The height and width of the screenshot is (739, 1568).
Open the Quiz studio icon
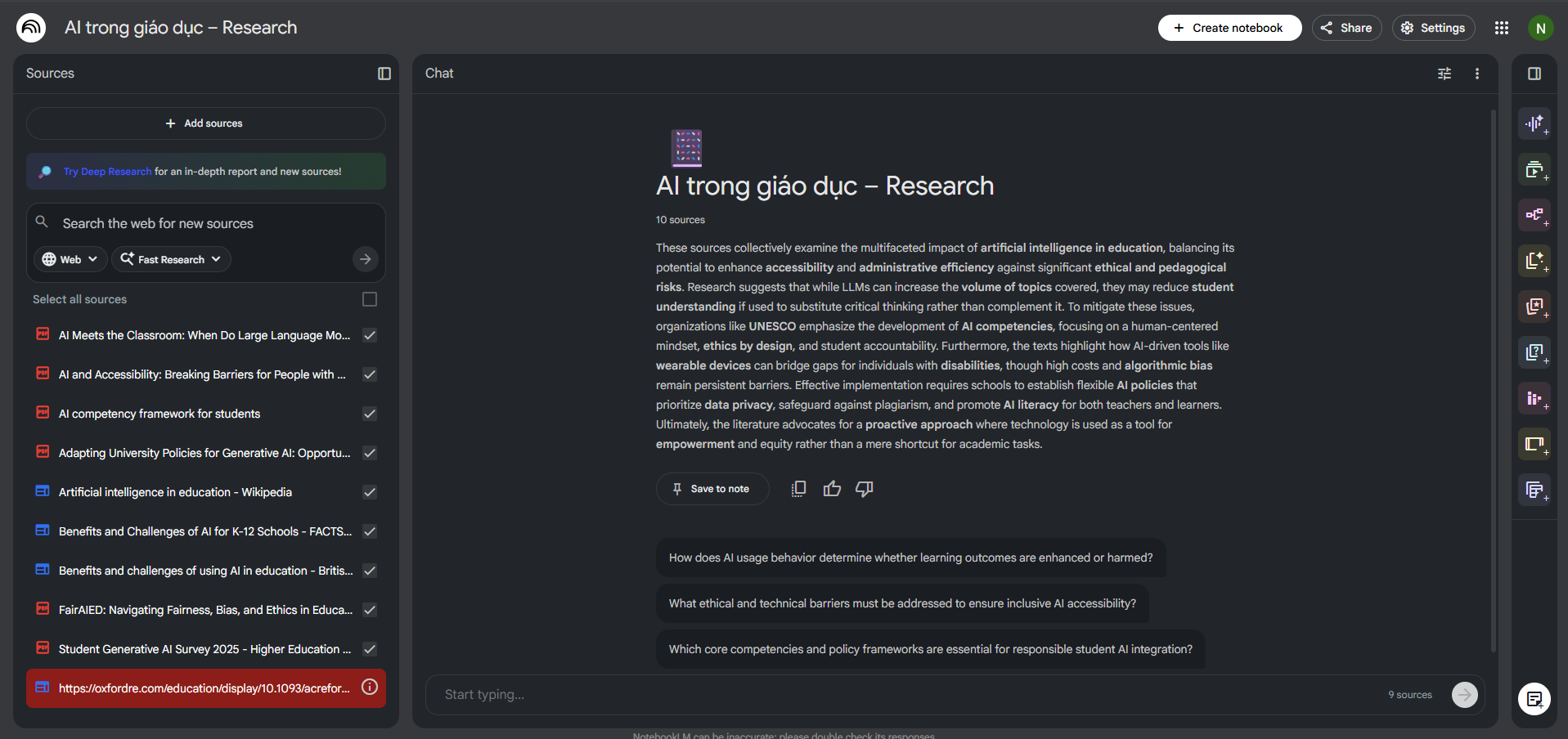coord(1534,352)
